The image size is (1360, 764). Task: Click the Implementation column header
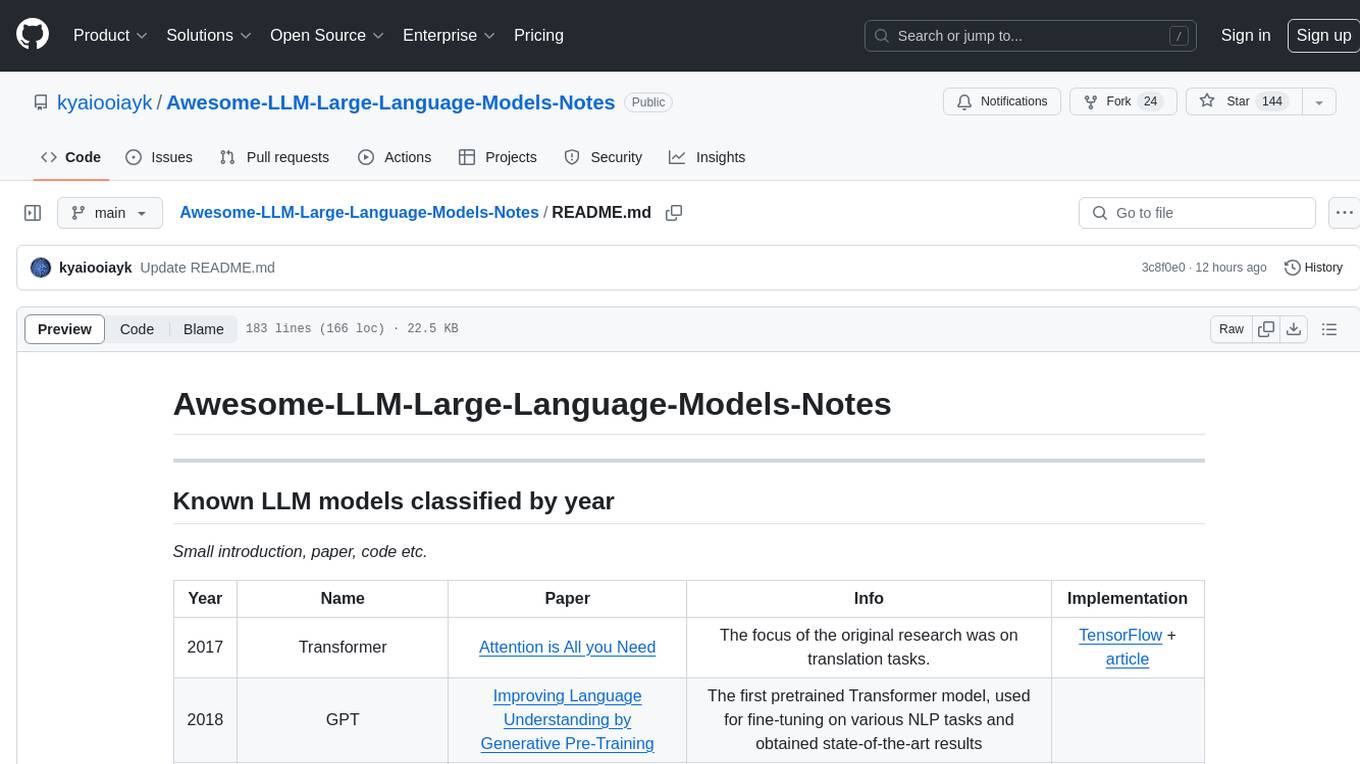1127,598
